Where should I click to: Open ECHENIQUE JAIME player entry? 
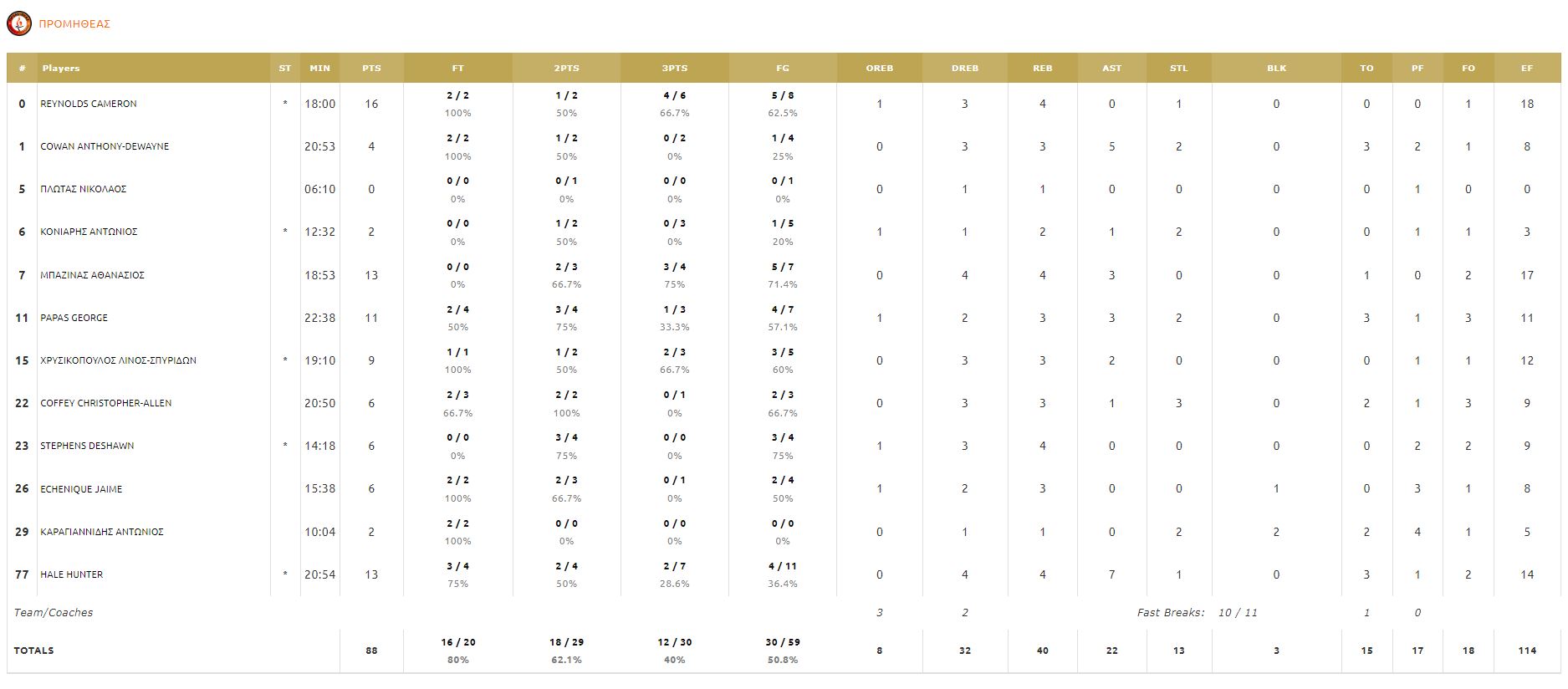coord(81,489)
